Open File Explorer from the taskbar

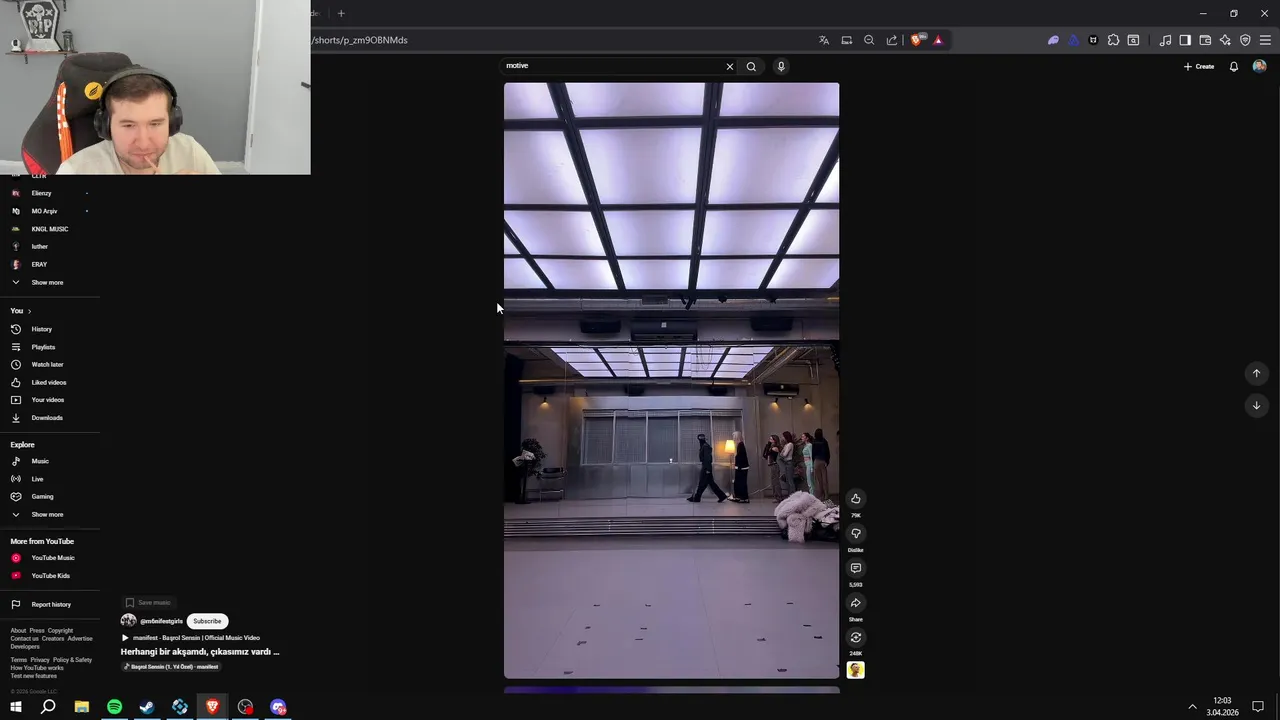pyautogui.click(x=81, y=707)
